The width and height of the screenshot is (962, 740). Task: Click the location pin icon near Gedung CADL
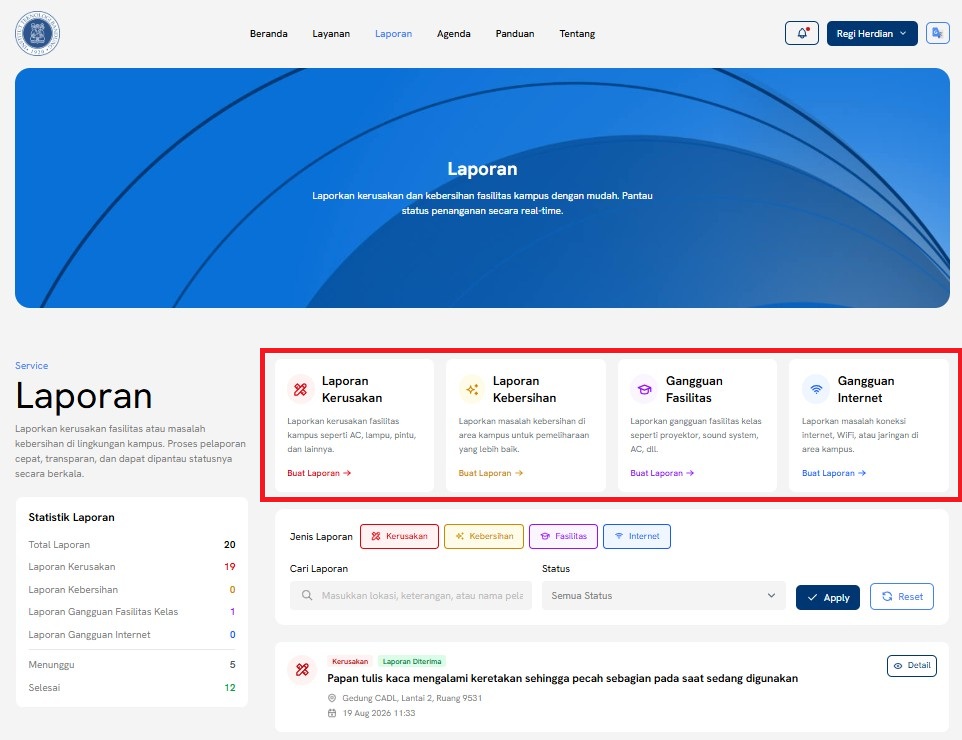coord(332,698)
